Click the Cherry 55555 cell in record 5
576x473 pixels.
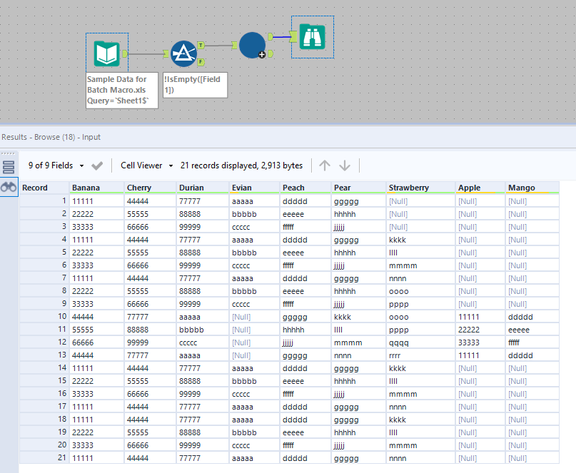(x=150, y=253)
